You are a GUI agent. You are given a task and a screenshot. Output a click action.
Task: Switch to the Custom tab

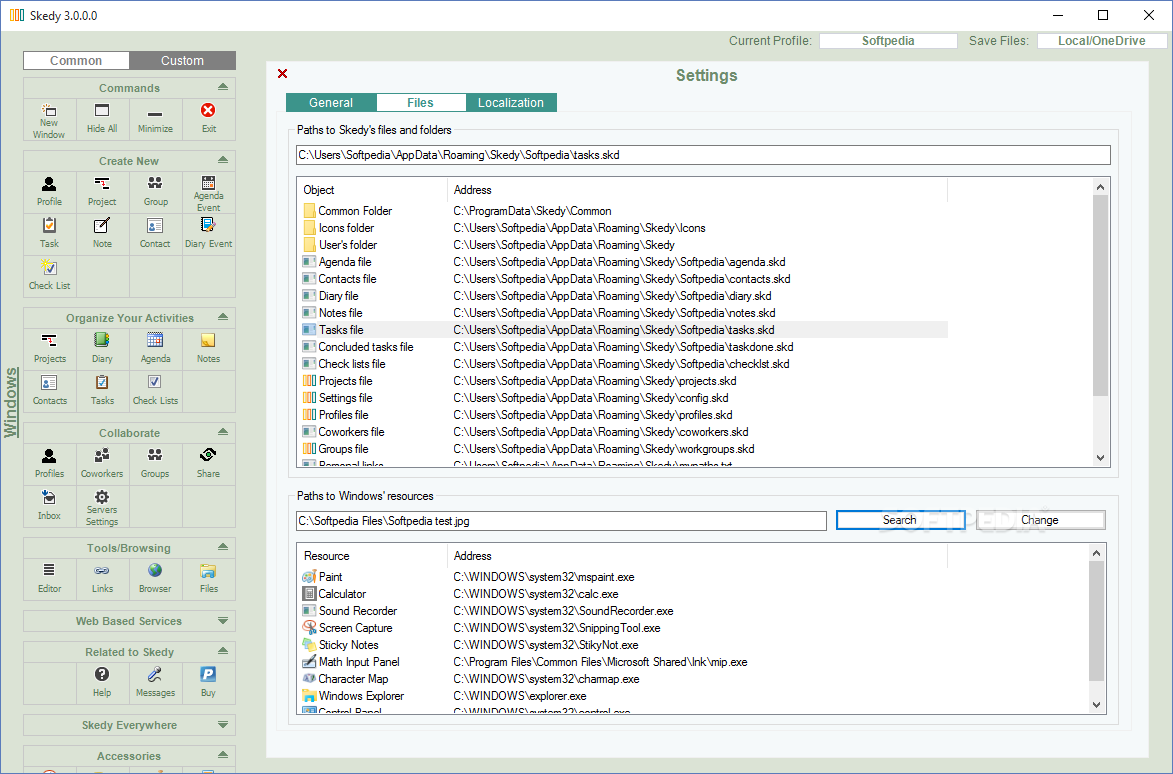pyautogui.click(x=183, y=61)
